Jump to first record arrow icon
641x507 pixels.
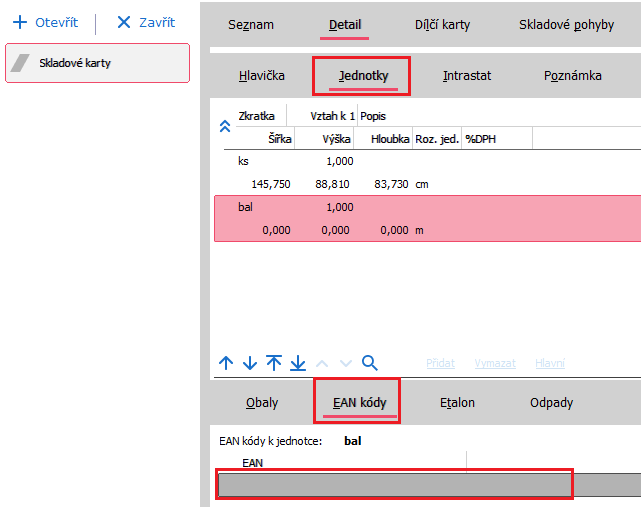tap(274, 363)
